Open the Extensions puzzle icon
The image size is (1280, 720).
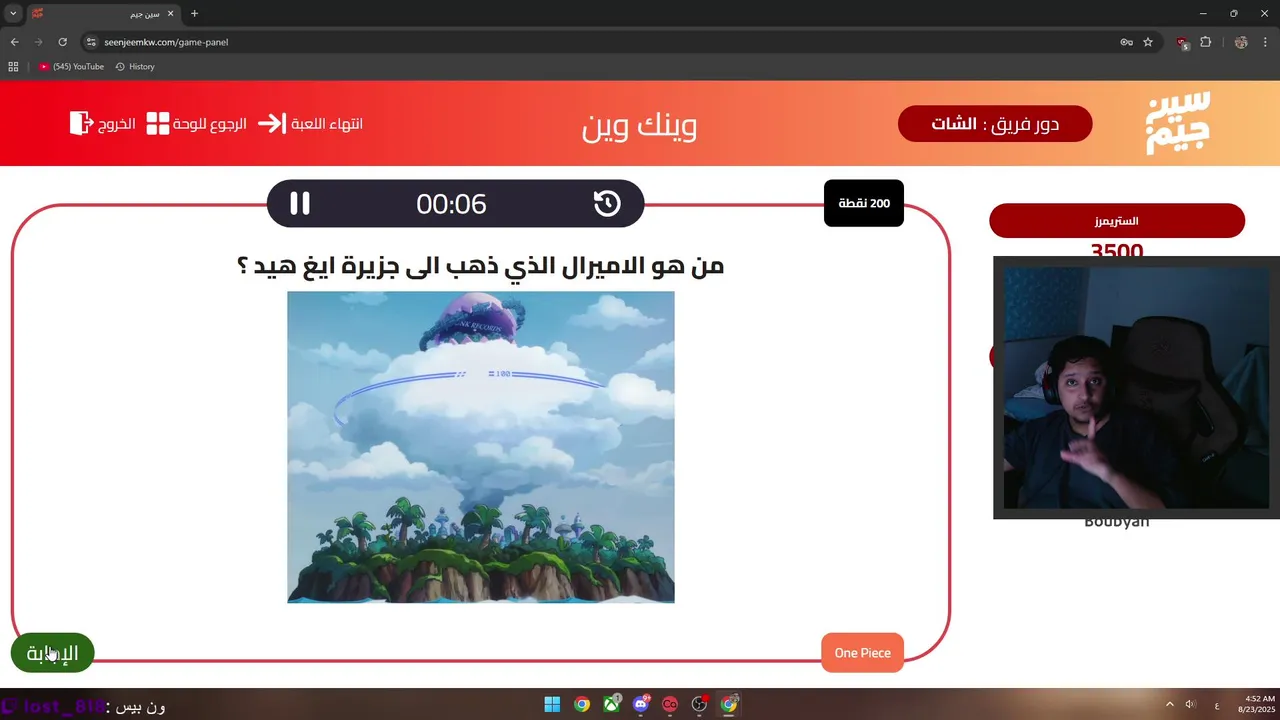1205,42
